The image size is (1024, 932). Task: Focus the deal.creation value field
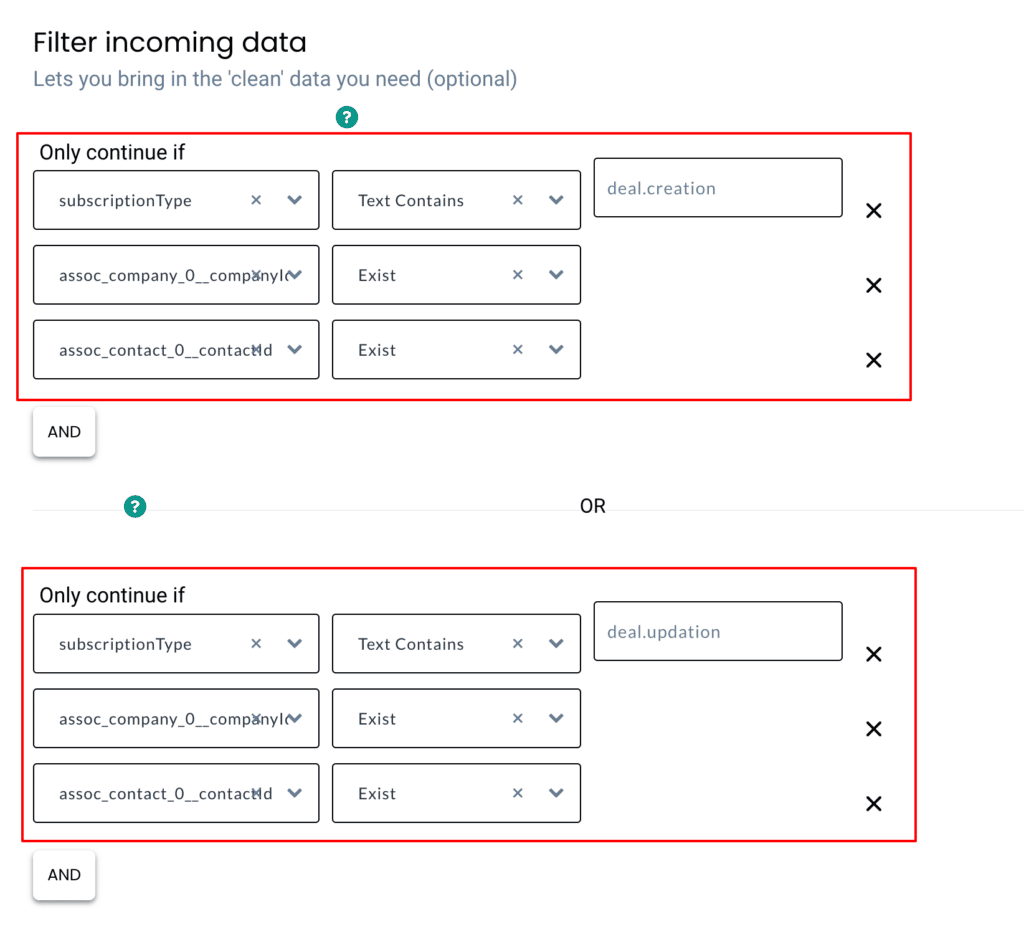coord(718,187)
